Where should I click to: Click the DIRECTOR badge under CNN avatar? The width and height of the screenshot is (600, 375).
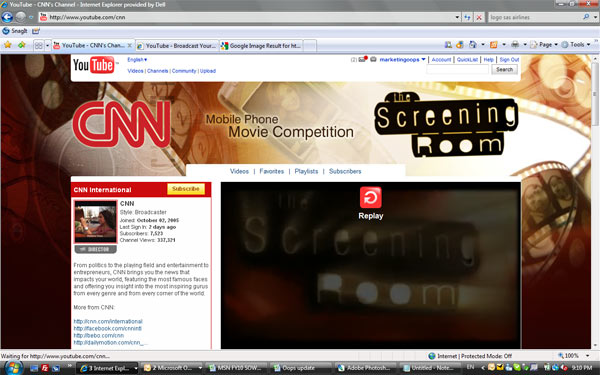(95, 249)
